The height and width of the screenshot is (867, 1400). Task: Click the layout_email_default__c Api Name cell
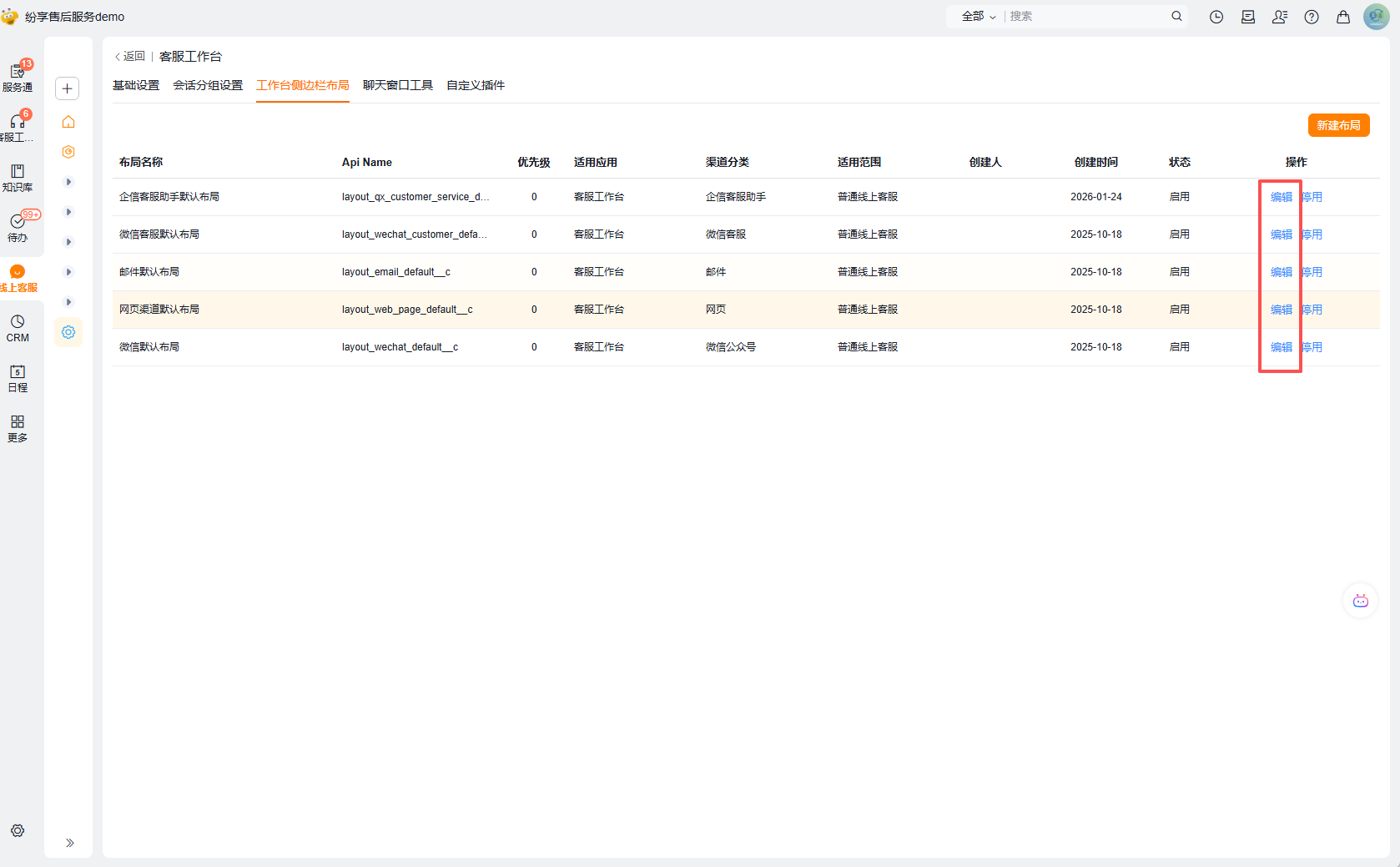(396, 272)
